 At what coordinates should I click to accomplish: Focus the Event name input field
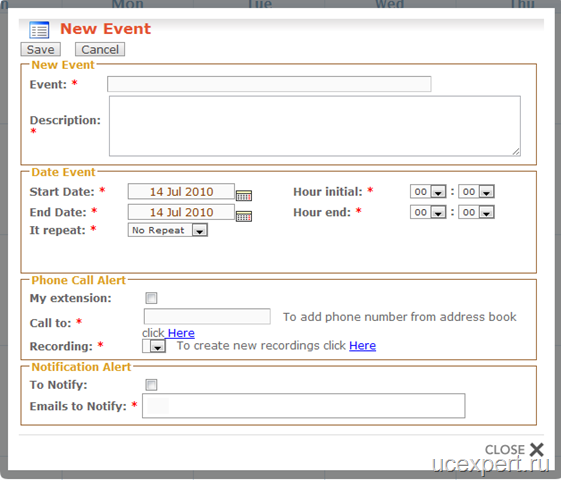[269, 84]
